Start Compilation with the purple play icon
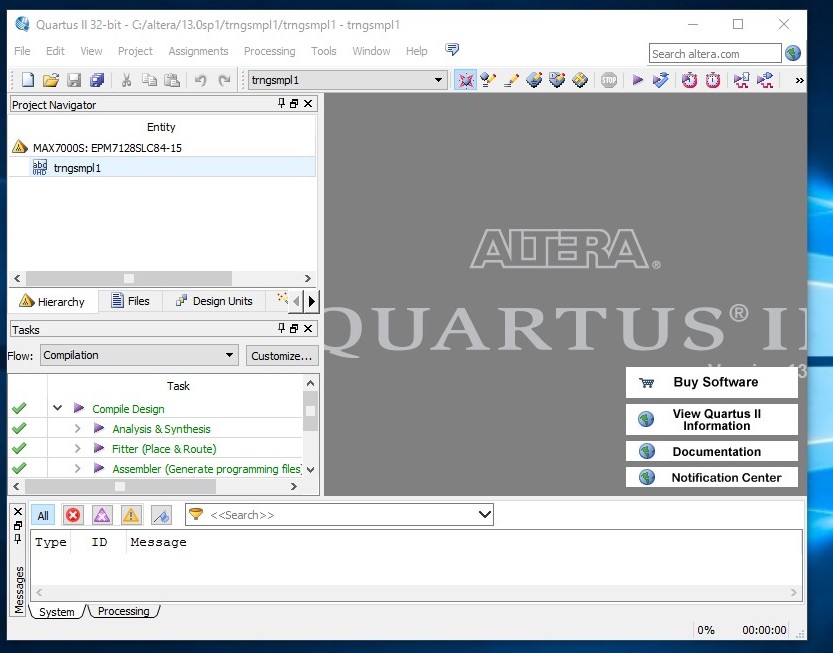This screenshot has height=653, width=833. (638, 80)
